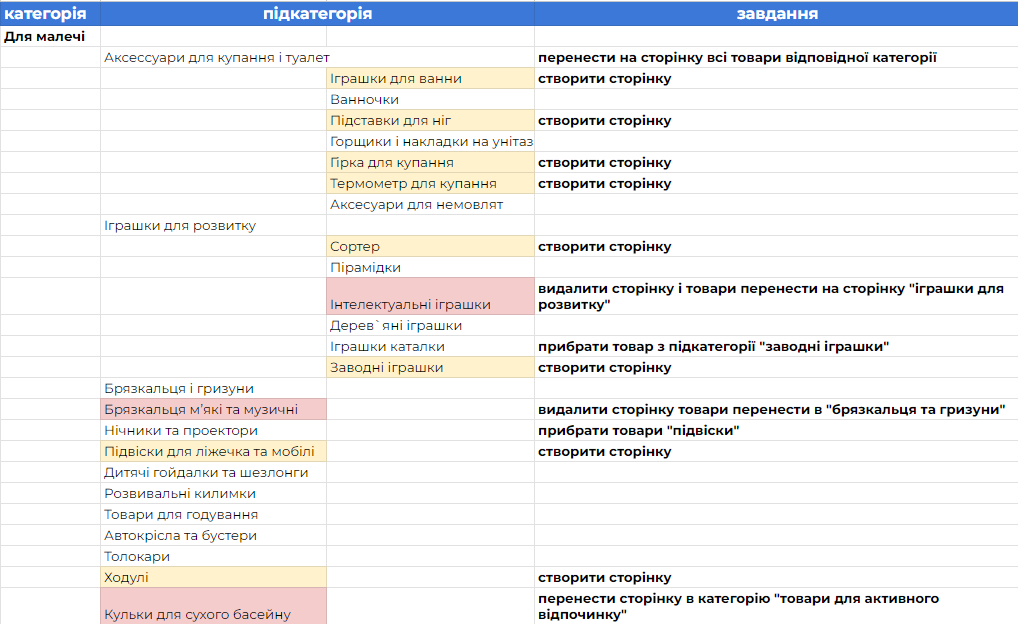Image resolution: width=1018 pixels, height=624 pixels.
Task: Click the yellow "Сортер" cell
Action: pos(430,246)
